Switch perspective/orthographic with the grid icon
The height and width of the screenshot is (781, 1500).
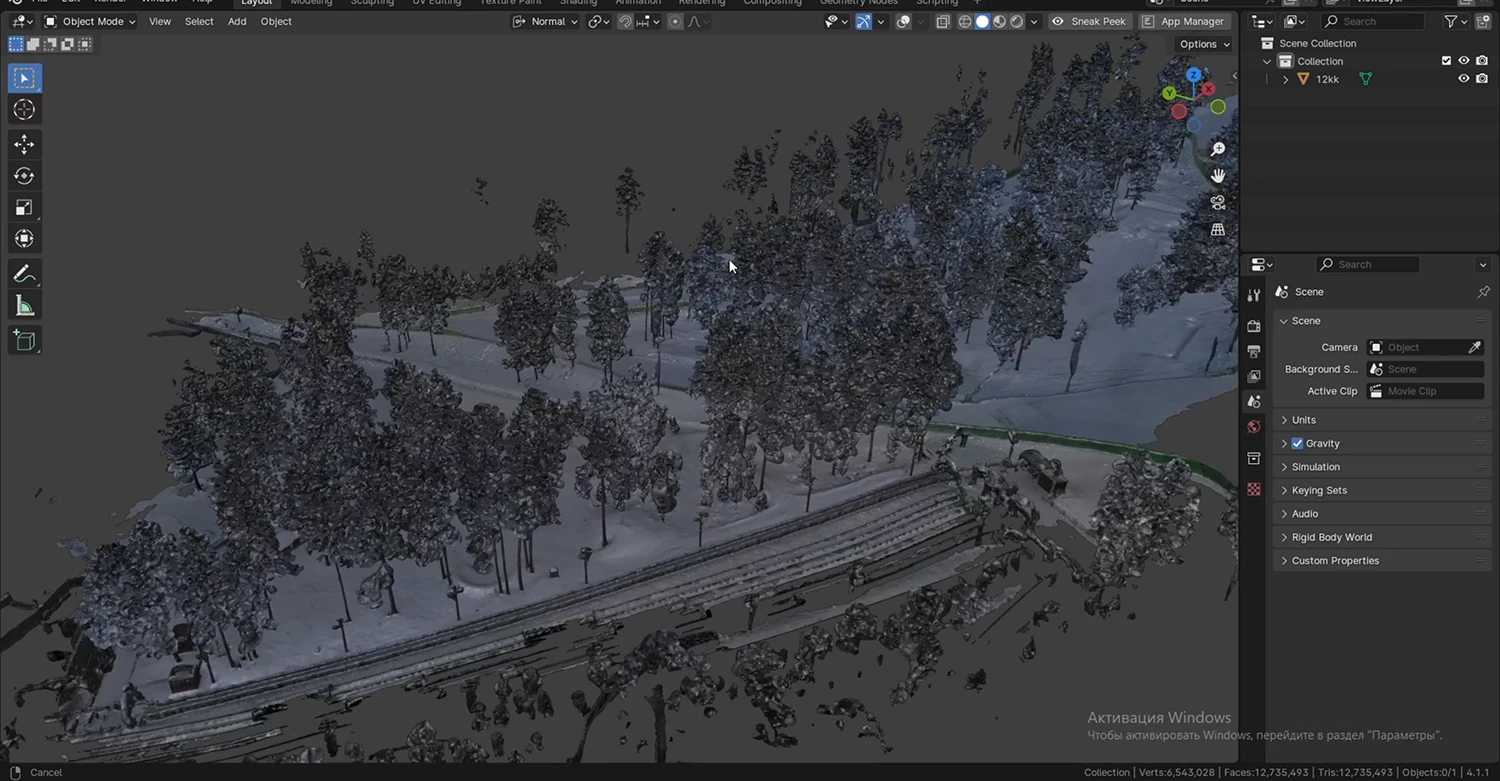coord(1217,230)
